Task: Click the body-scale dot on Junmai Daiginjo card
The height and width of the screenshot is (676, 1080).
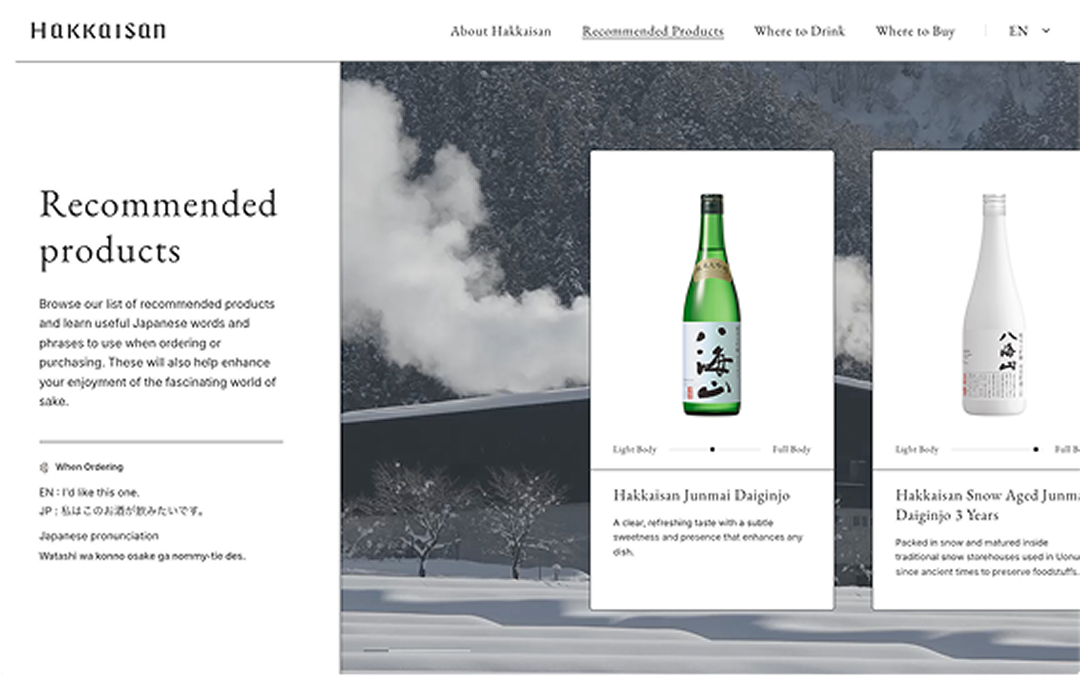Action: point(712,449)
